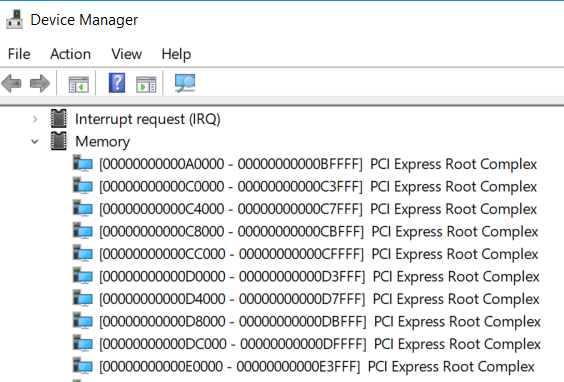Select the C0000 - C3FFF memory entry
This screenshot has width=564, height=382.
[318, 187]
